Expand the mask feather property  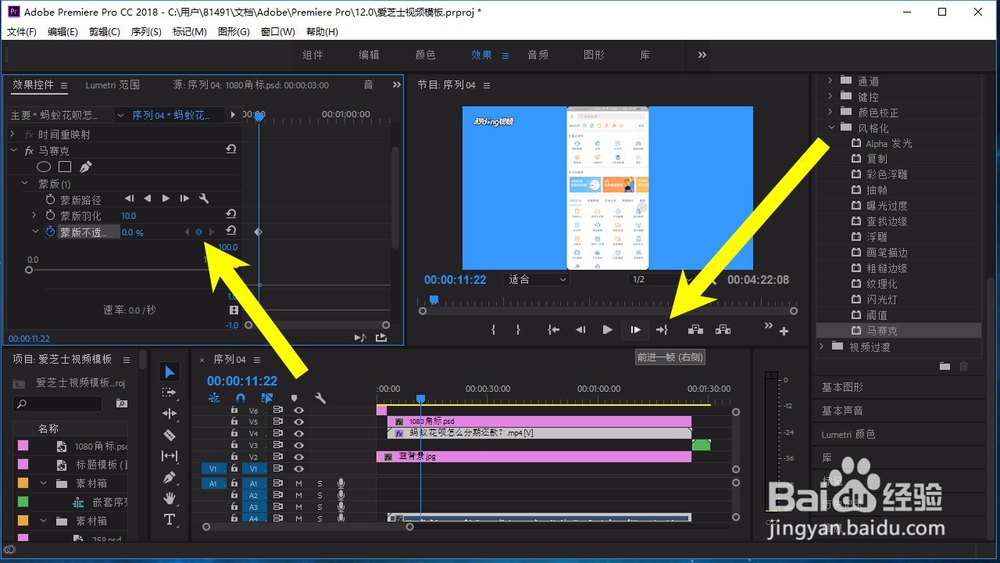[x=35, y=216]
